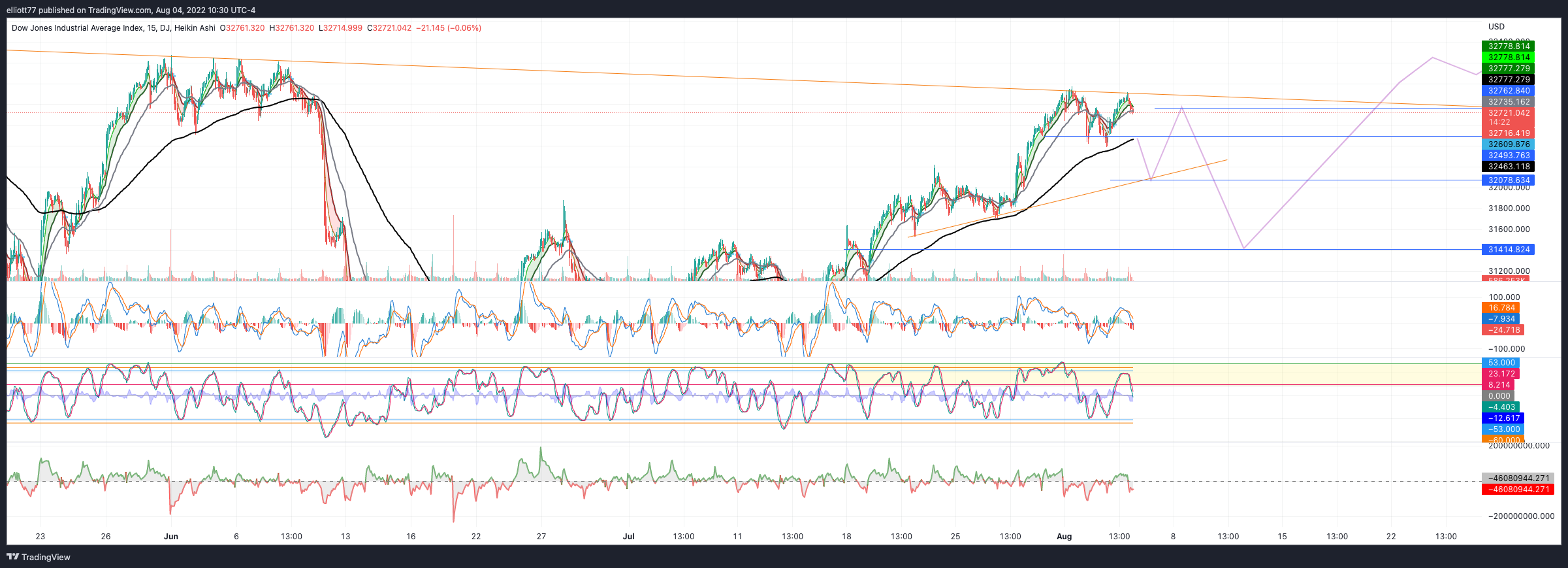Image resolution: width=1568 pixels, height=568 pixels.
Task: Click the red −24.718 indicator value
Action: (x=1504, y=330)
